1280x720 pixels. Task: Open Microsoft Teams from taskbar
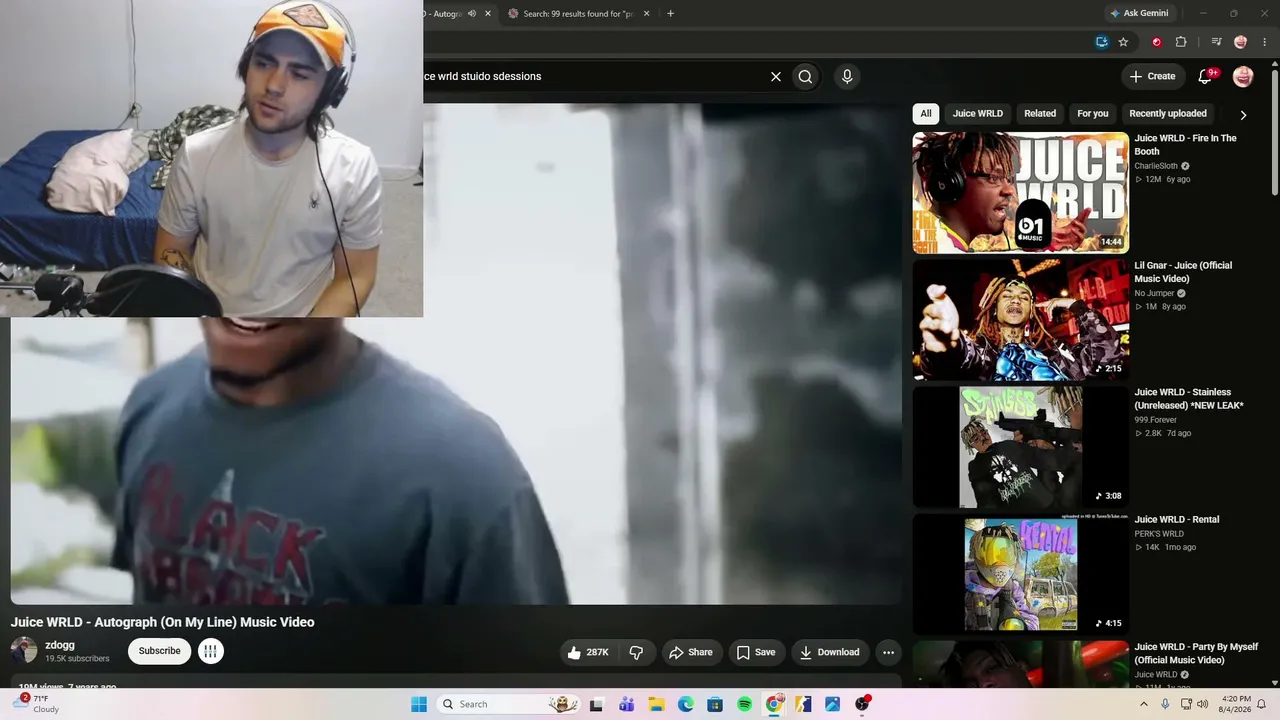[x=627, y=704]
